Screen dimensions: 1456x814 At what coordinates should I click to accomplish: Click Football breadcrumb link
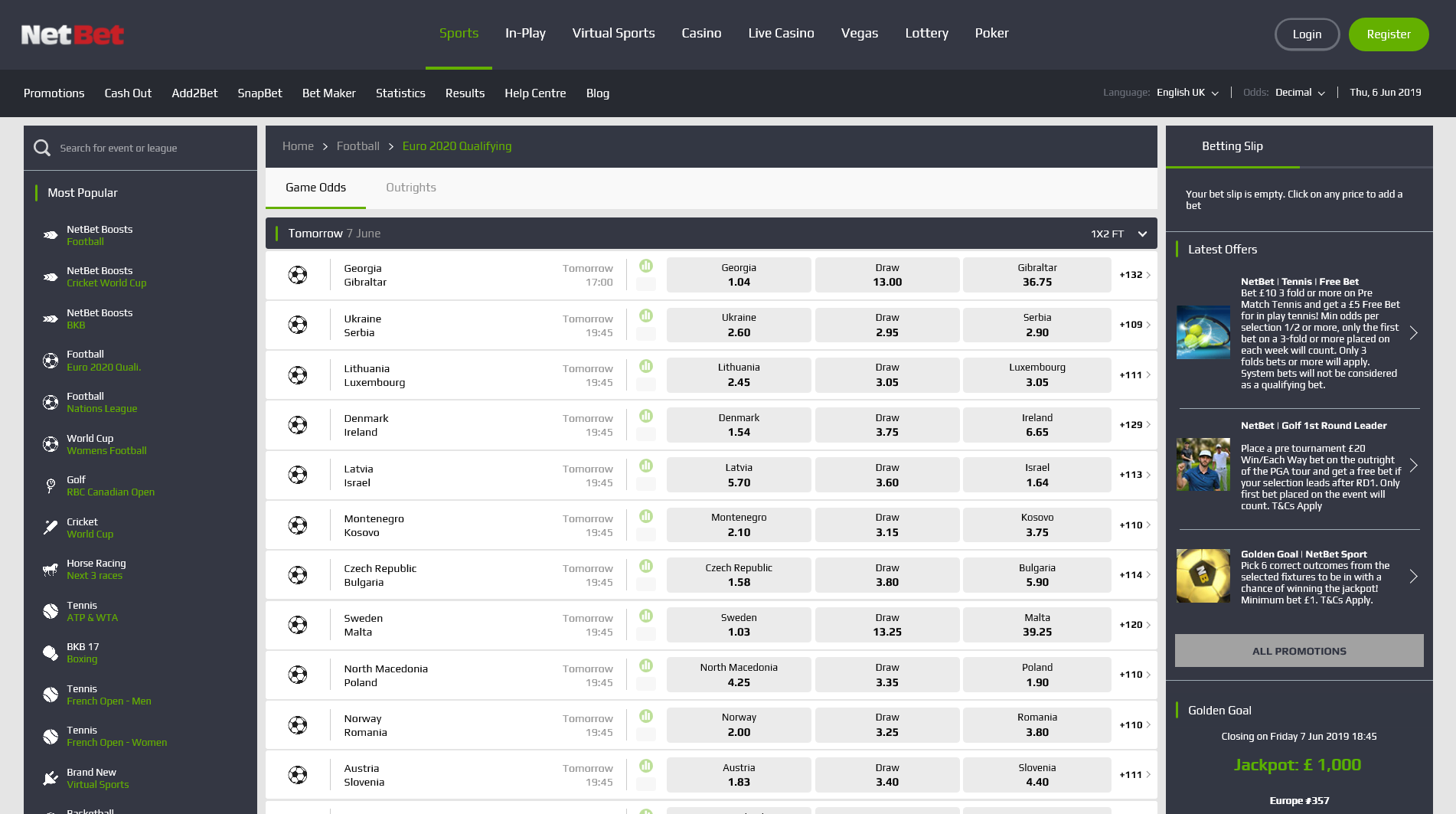click(x=357, y=146)
